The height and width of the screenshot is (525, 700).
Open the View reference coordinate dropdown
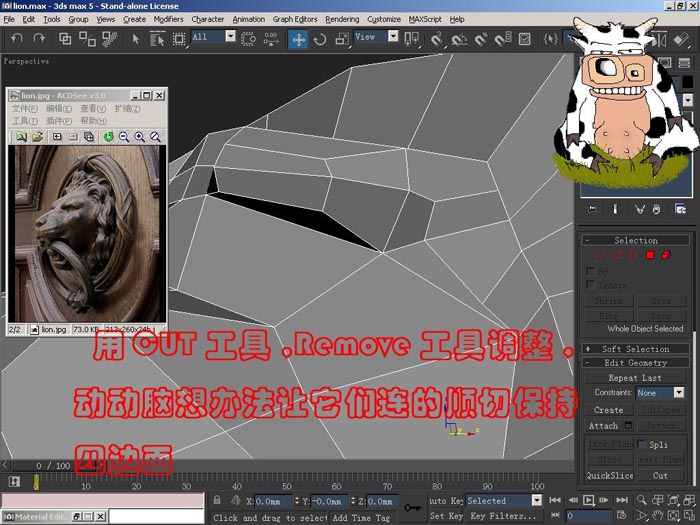393,36
